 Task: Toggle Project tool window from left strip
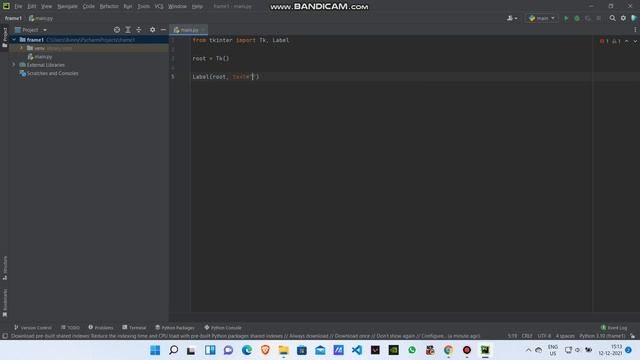(x=5, y=38)
